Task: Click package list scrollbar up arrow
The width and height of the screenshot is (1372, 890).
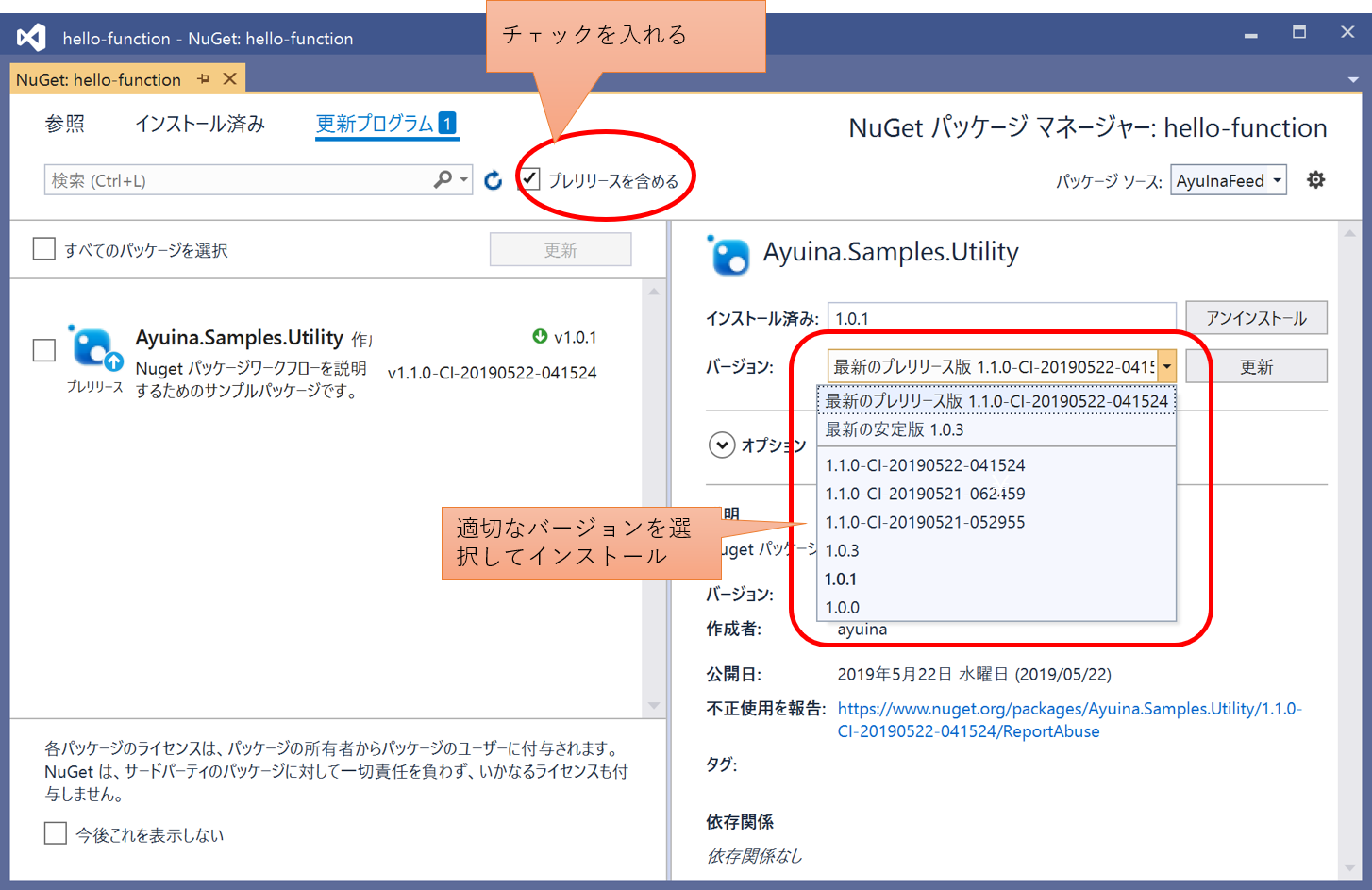Action: [654, 292]
